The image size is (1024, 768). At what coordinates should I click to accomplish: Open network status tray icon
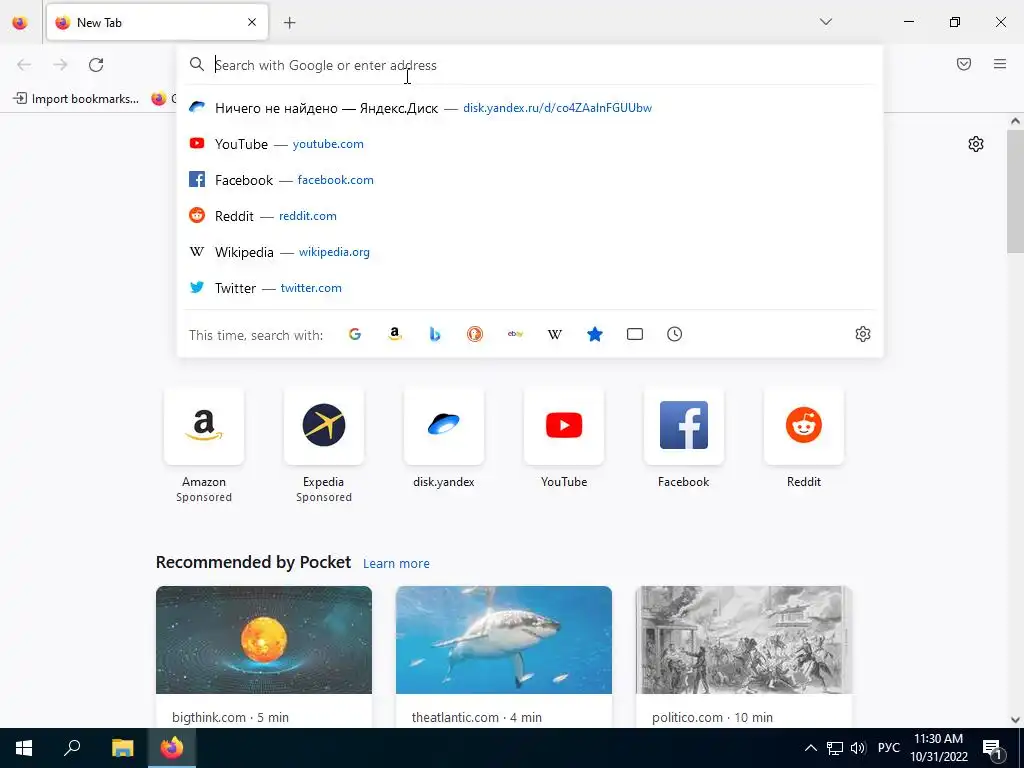[x=835, y=748]
